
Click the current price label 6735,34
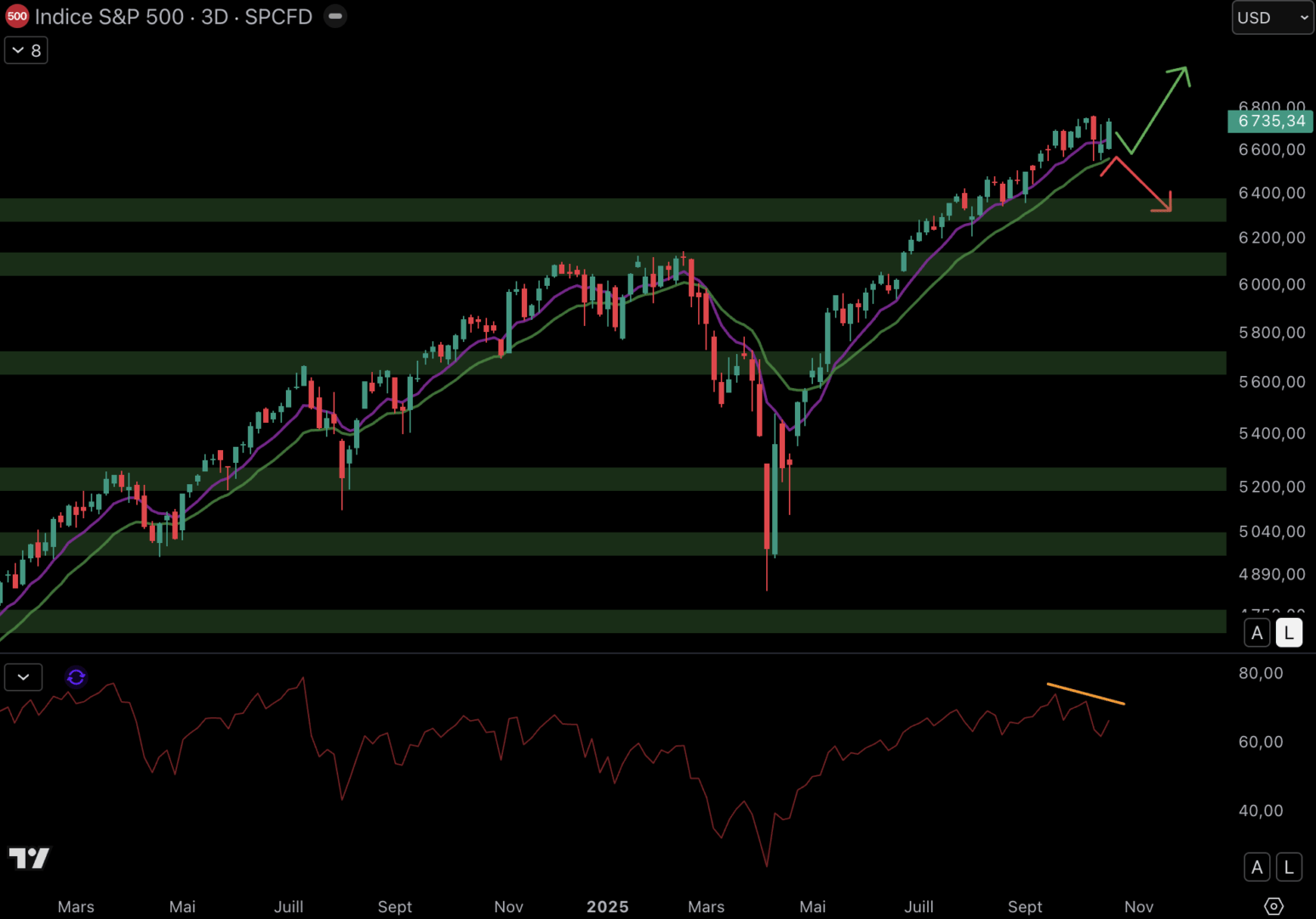[1270, 122]
